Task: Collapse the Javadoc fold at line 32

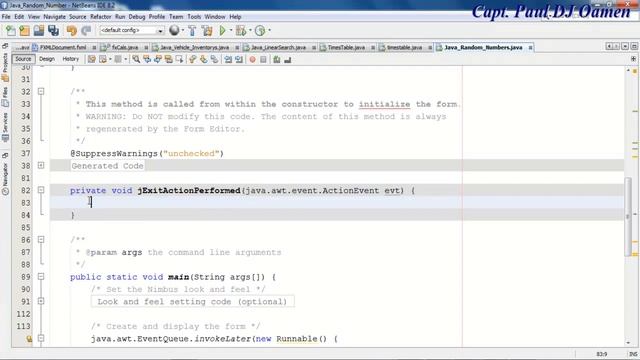Action: tap(41, 91)
